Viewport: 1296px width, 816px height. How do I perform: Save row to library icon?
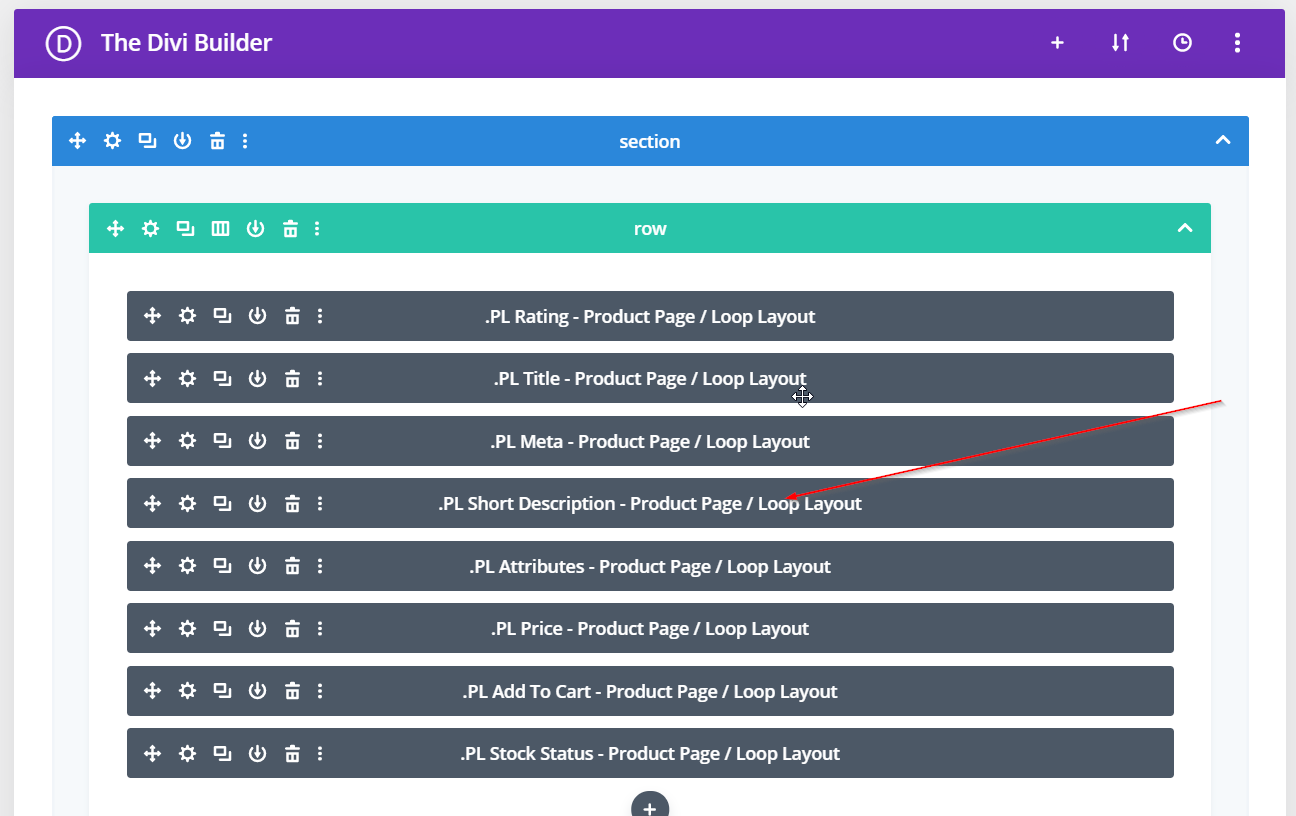tap(255, 229)
